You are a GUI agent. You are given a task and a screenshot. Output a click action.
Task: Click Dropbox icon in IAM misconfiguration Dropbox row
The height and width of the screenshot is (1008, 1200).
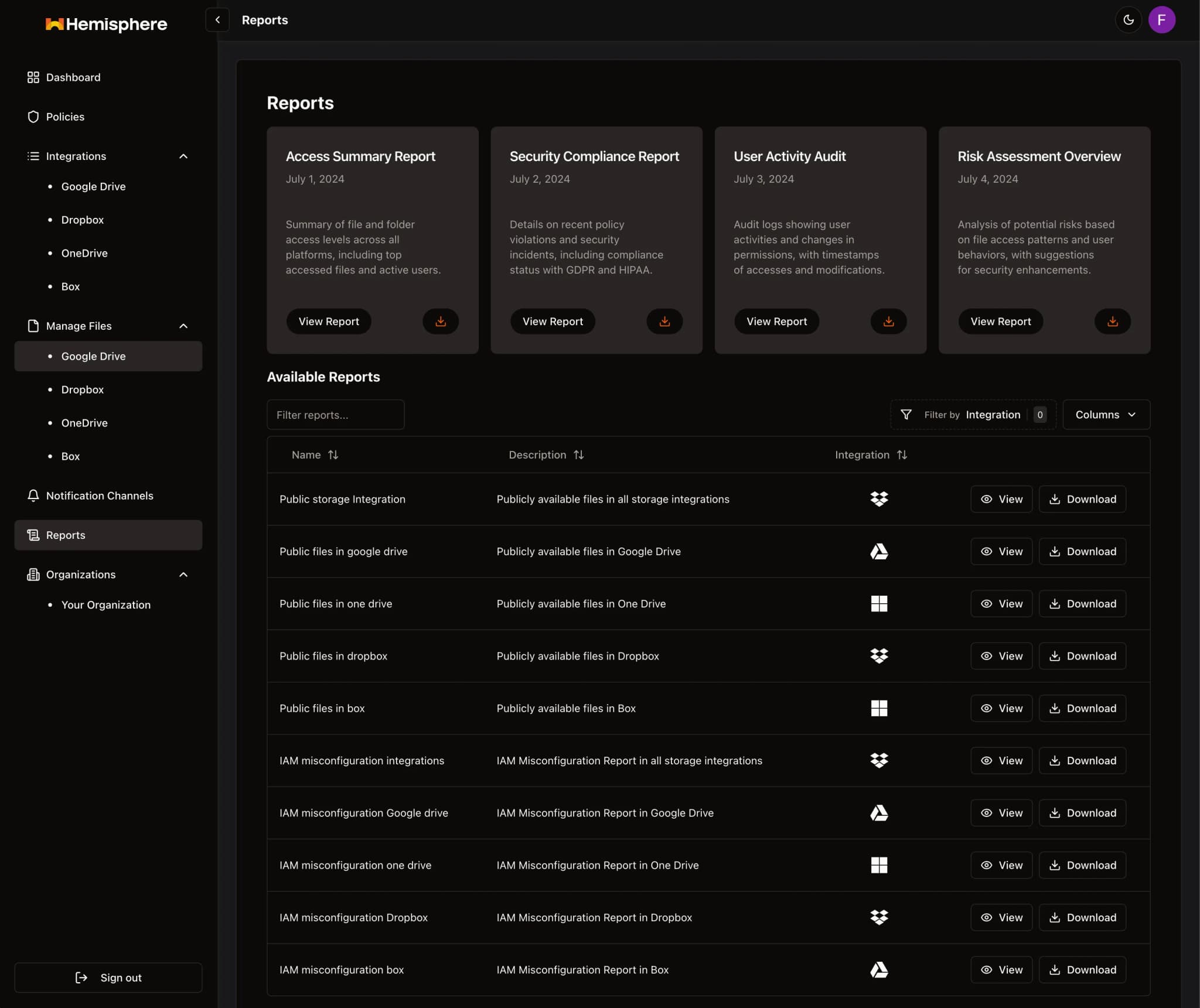coord(879,917)
